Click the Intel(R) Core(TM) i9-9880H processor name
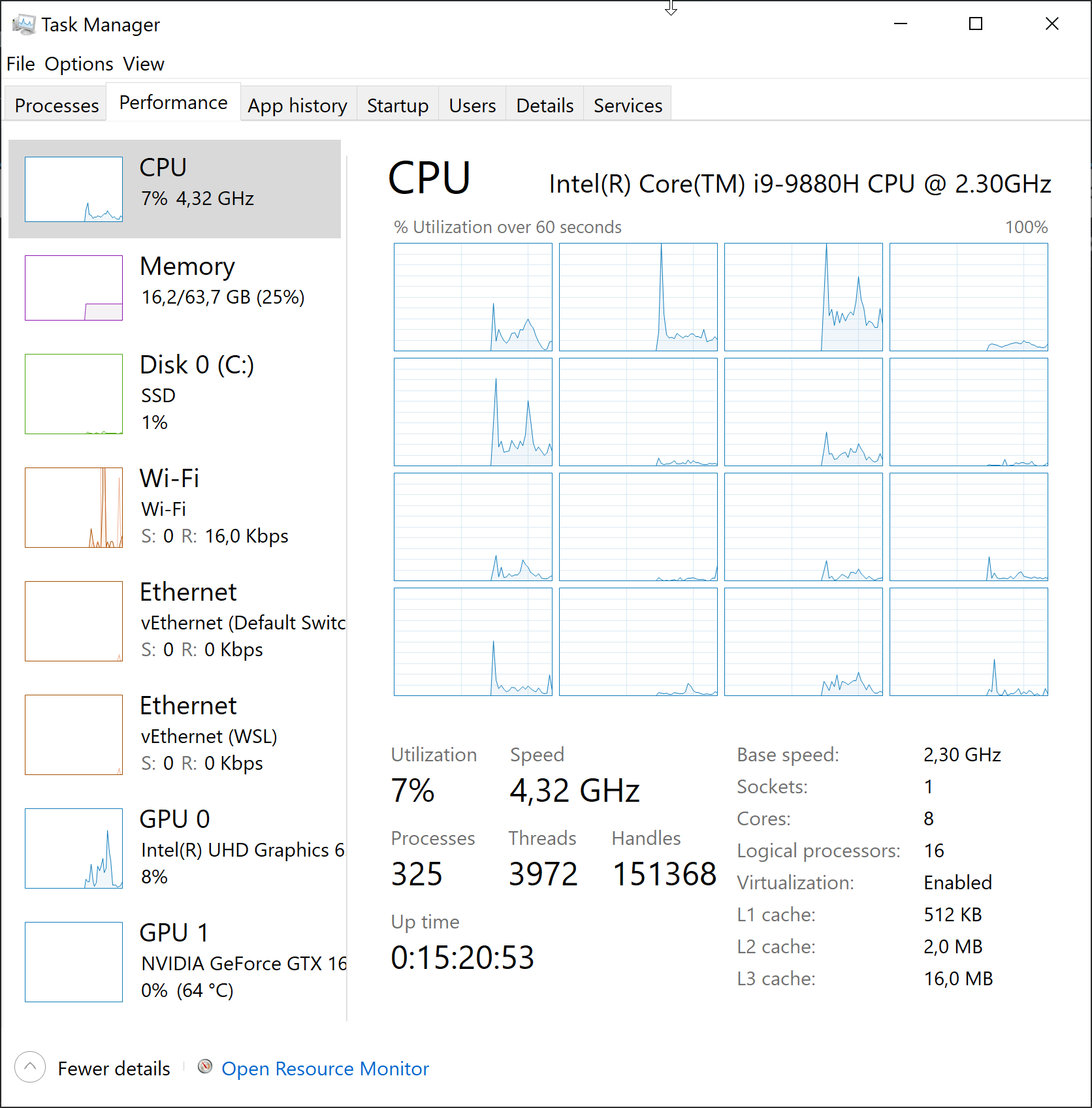The image size is (1092, 1108). point(800,184)
